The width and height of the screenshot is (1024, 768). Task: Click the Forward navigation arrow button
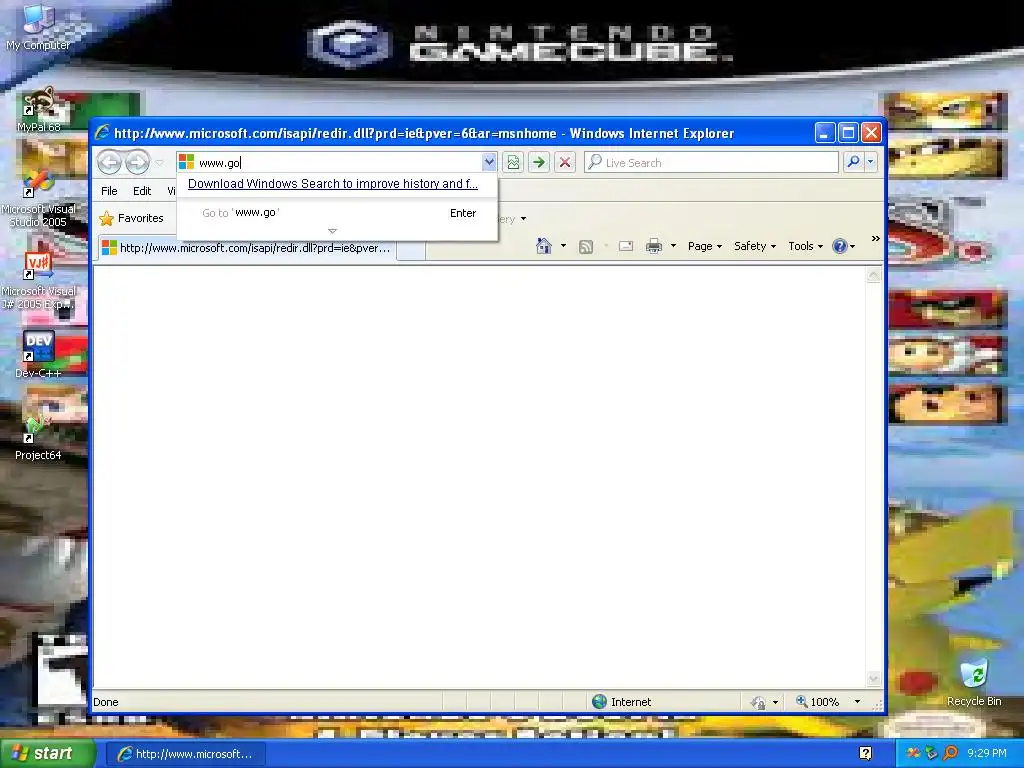click(137, 162)
